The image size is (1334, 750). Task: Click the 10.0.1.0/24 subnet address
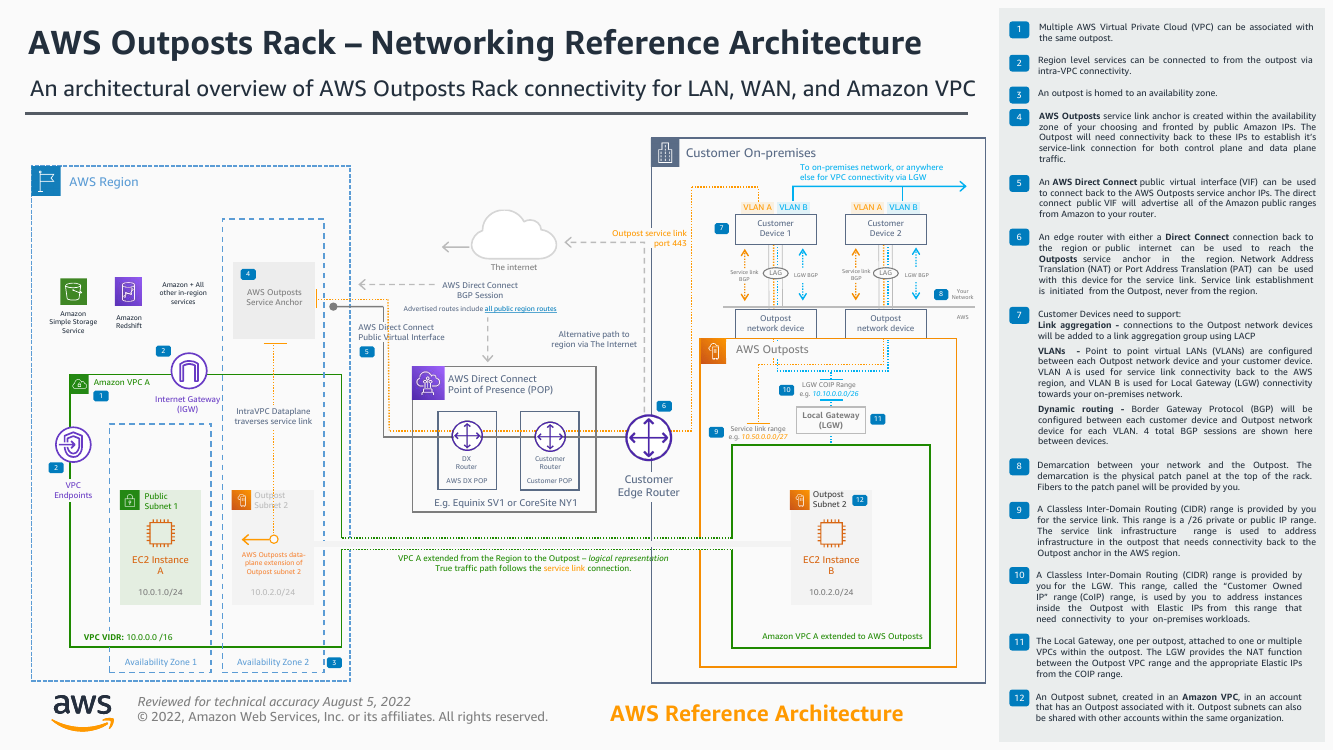click(x=160, y=593)
